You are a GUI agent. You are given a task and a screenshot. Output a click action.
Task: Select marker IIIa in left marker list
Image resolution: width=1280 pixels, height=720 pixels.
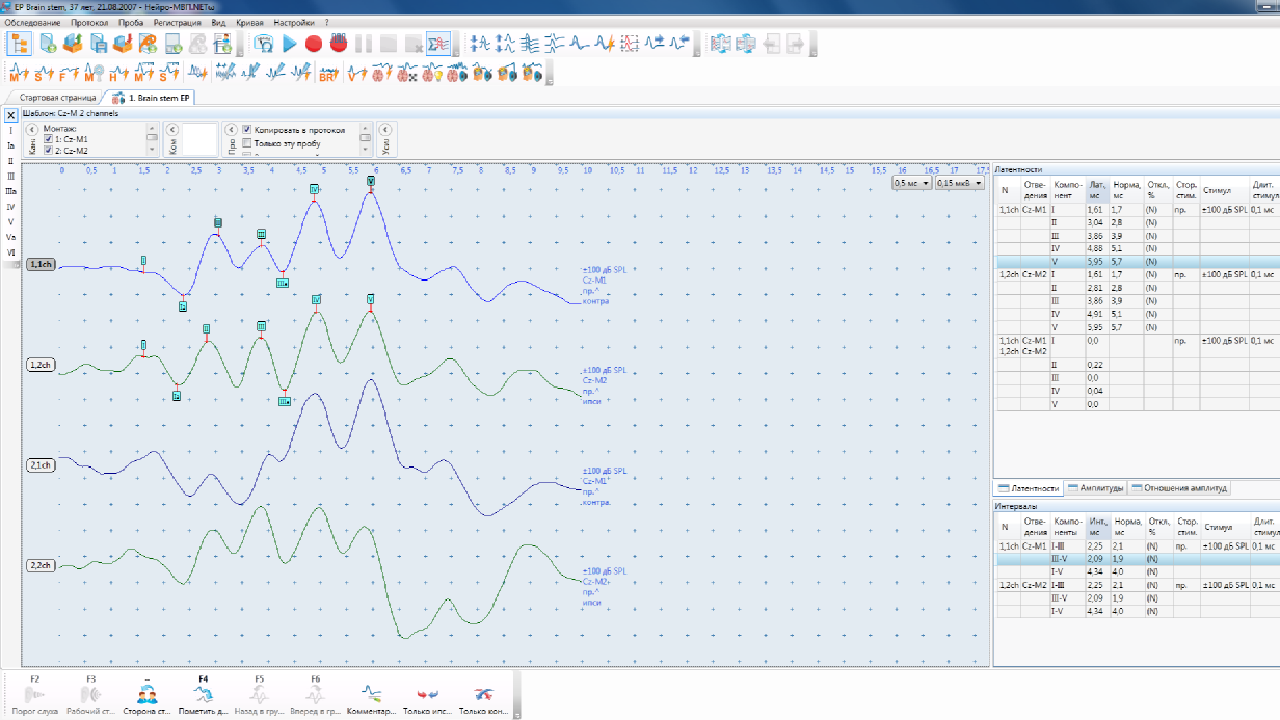pyautogui.click(x=11, y=191)
